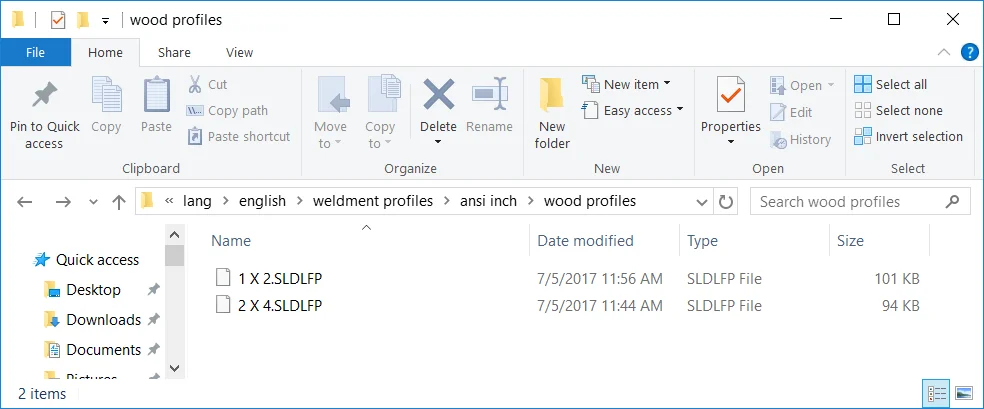The width and height of the screenshot is (984, 409).
Task: Click New folder icon in title bar toolbar
Action: click(x=83, y=20)
